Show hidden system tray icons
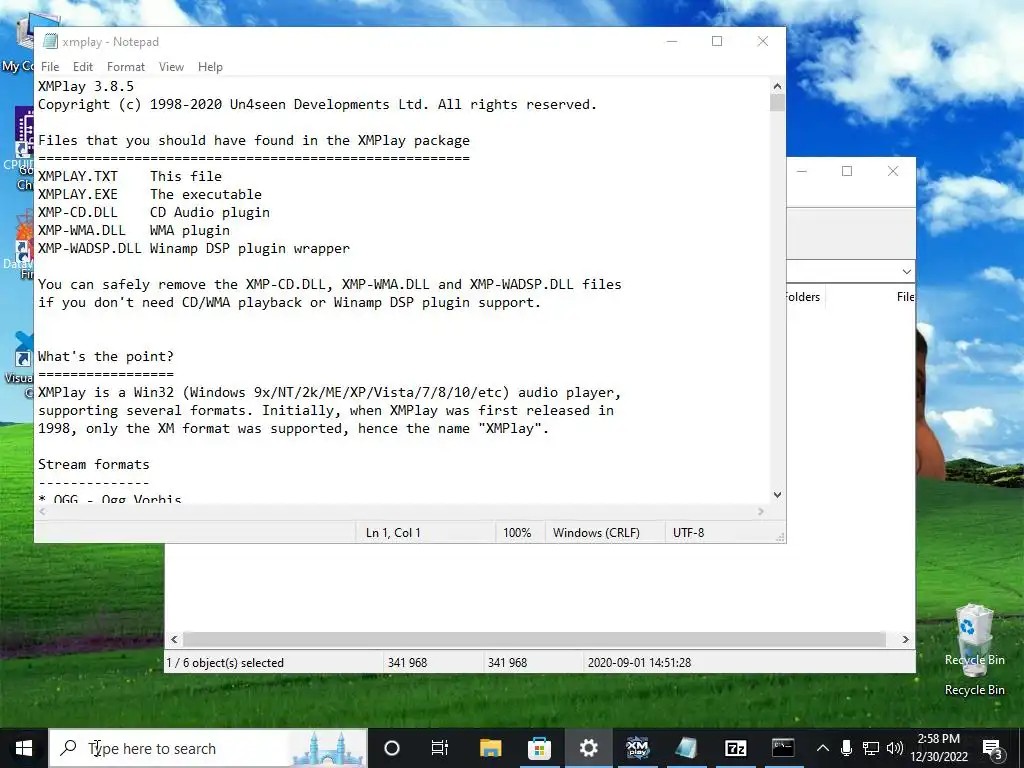 (823, 748)
